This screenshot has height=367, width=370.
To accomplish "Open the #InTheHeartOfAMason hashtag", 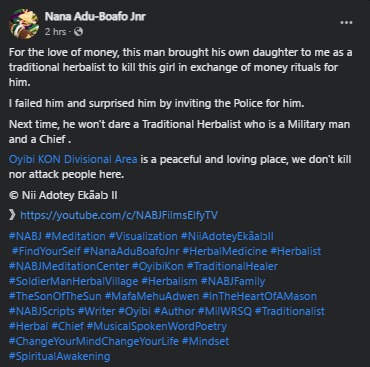I will (x=259, y=296).
